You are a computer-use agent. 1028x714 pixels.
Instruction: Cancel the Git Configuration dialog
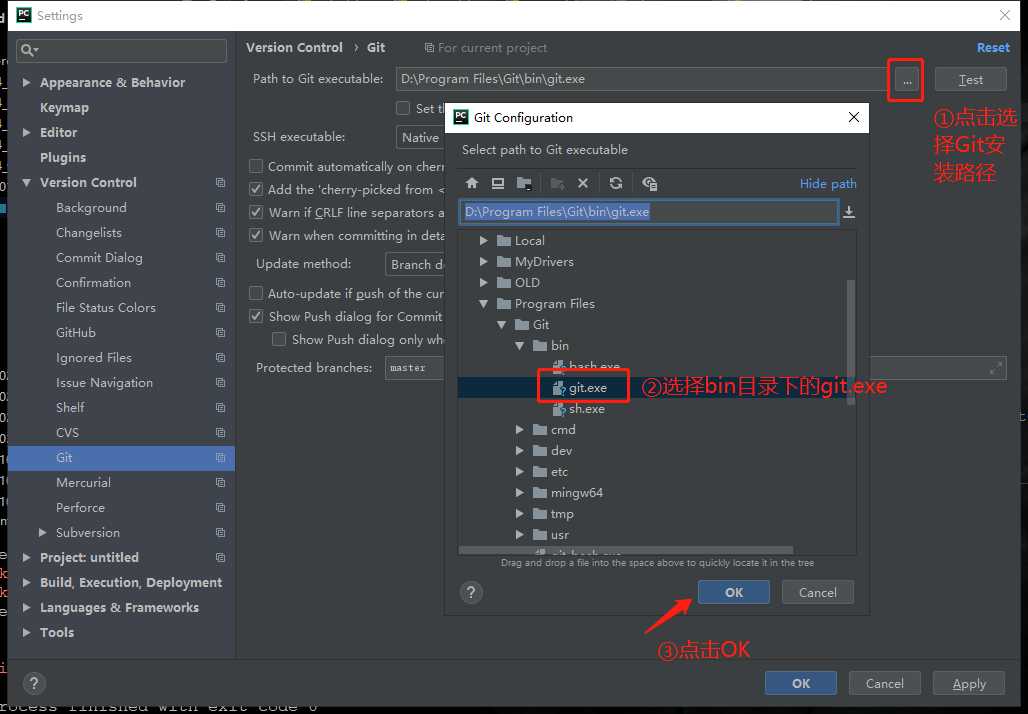click(x=818, y=592)
